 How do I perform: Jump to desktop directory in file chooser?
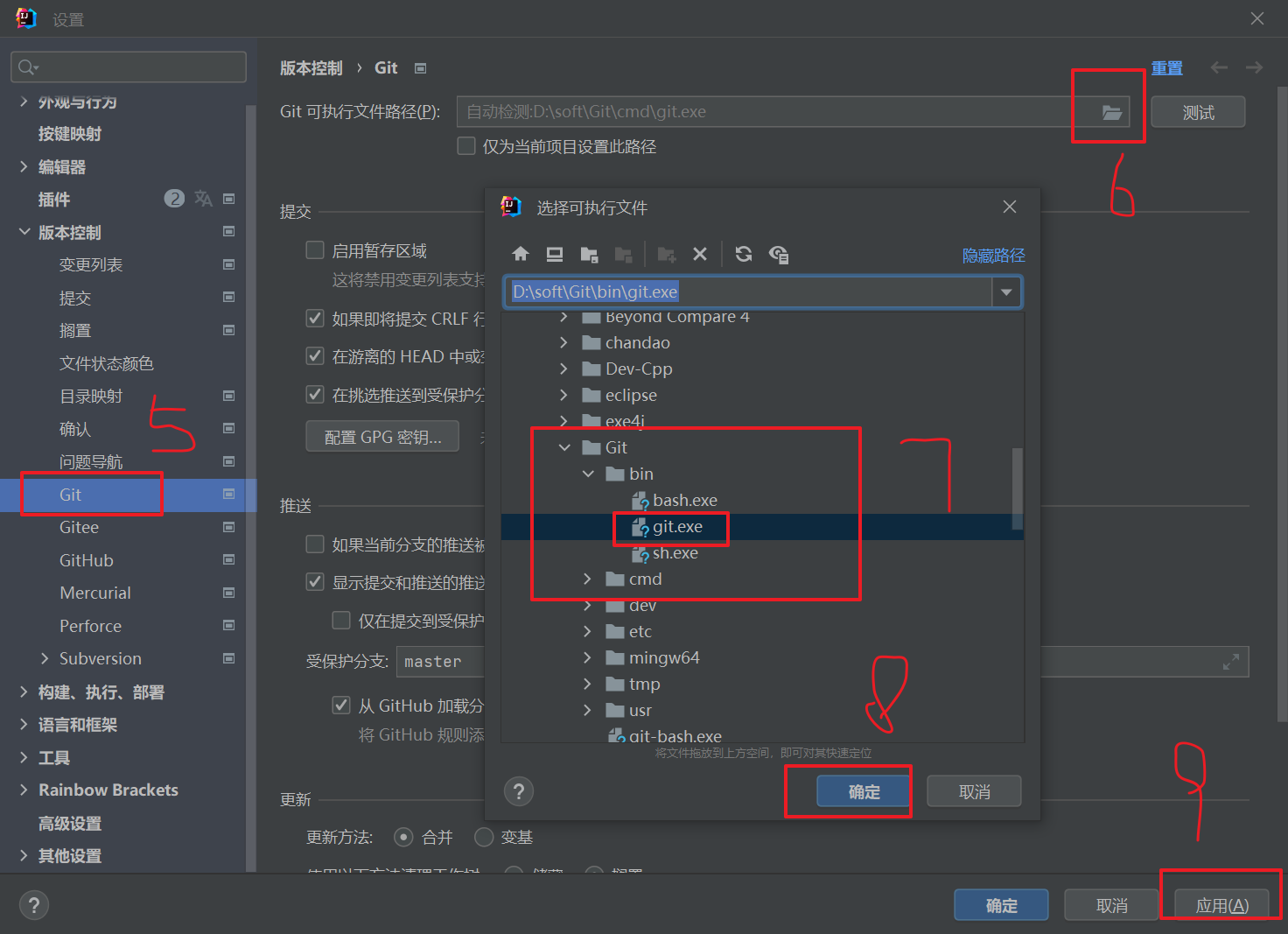555,254
